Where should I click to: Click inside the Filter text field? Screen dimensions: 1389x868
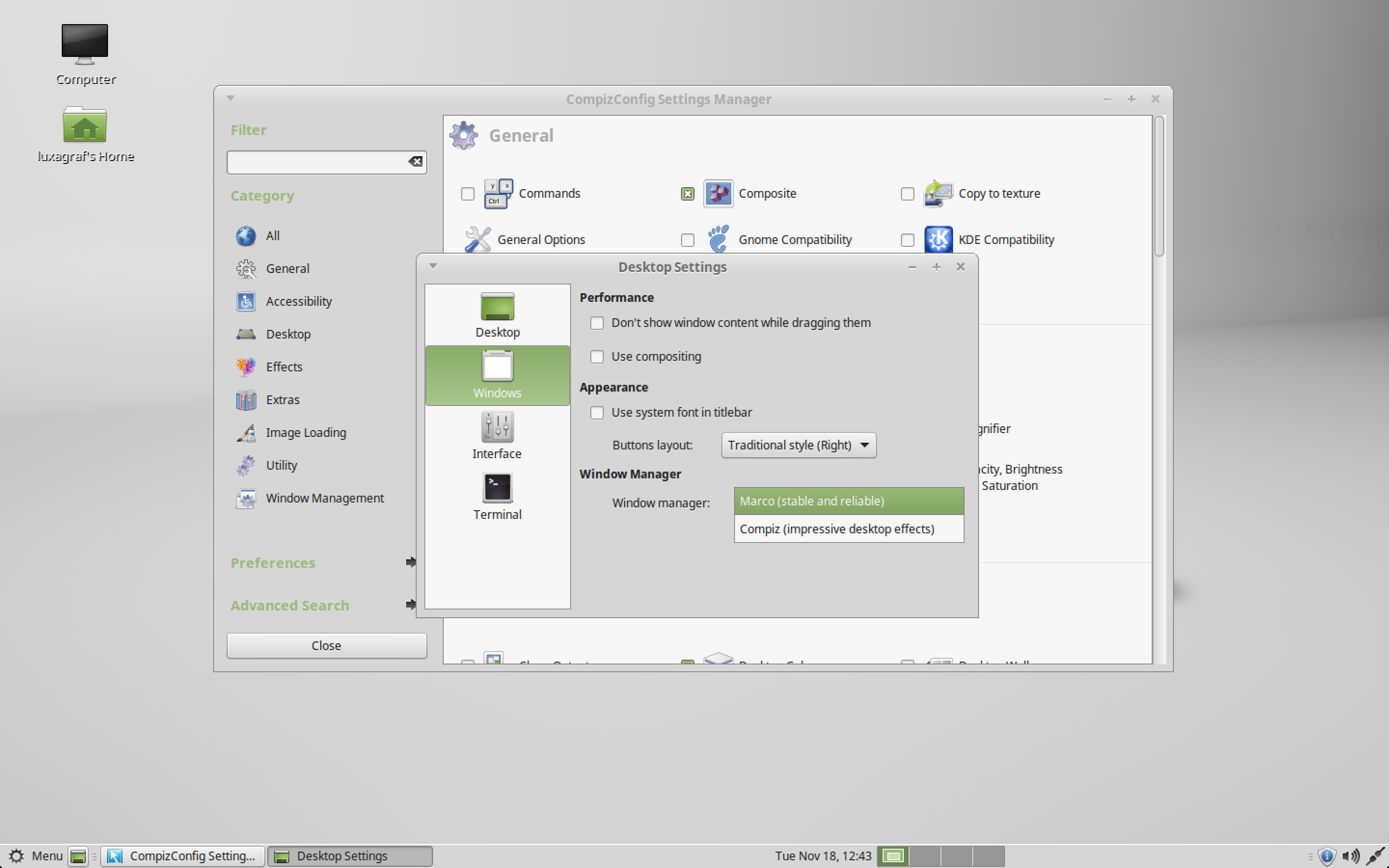[x=317, y=162]
